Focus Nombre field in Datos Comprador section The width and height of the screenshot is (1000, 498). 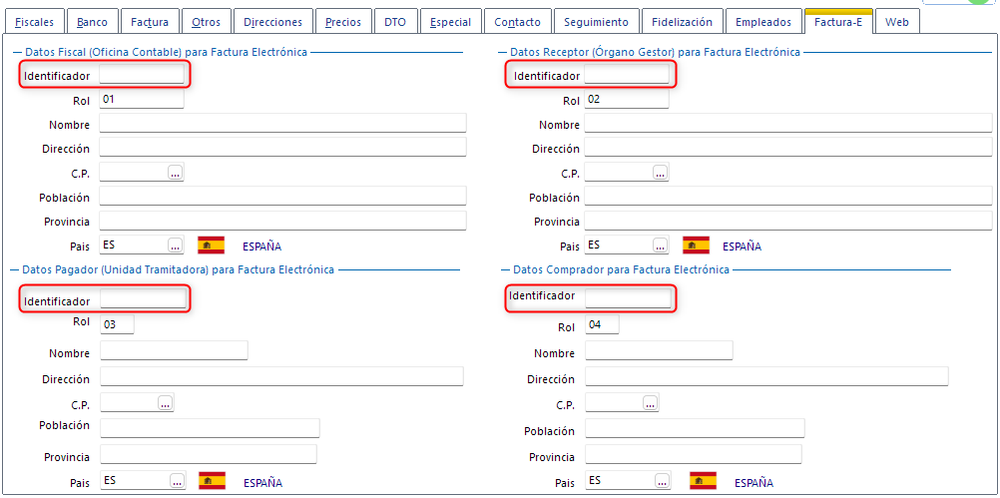(659, 351)
